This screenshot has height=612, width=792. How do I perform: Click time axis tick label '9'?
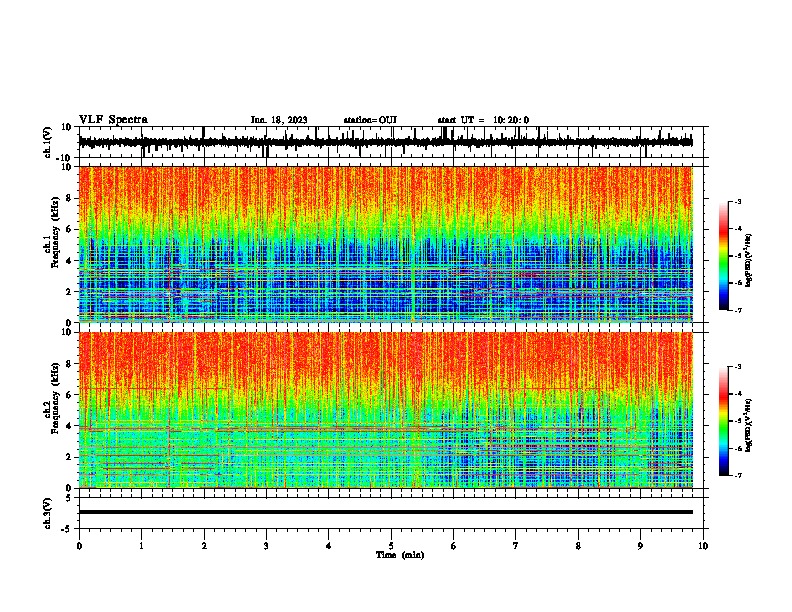(640, 546)
